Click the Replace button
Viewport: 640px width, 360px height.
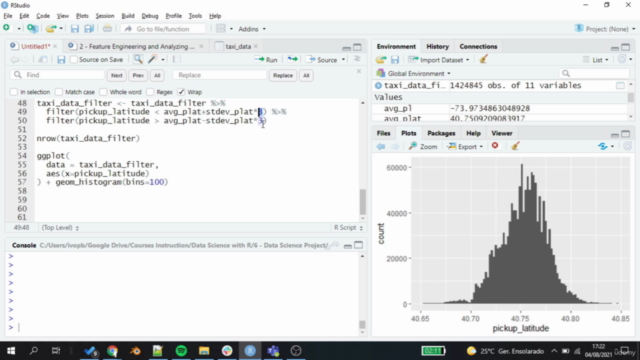coord(283,75)
